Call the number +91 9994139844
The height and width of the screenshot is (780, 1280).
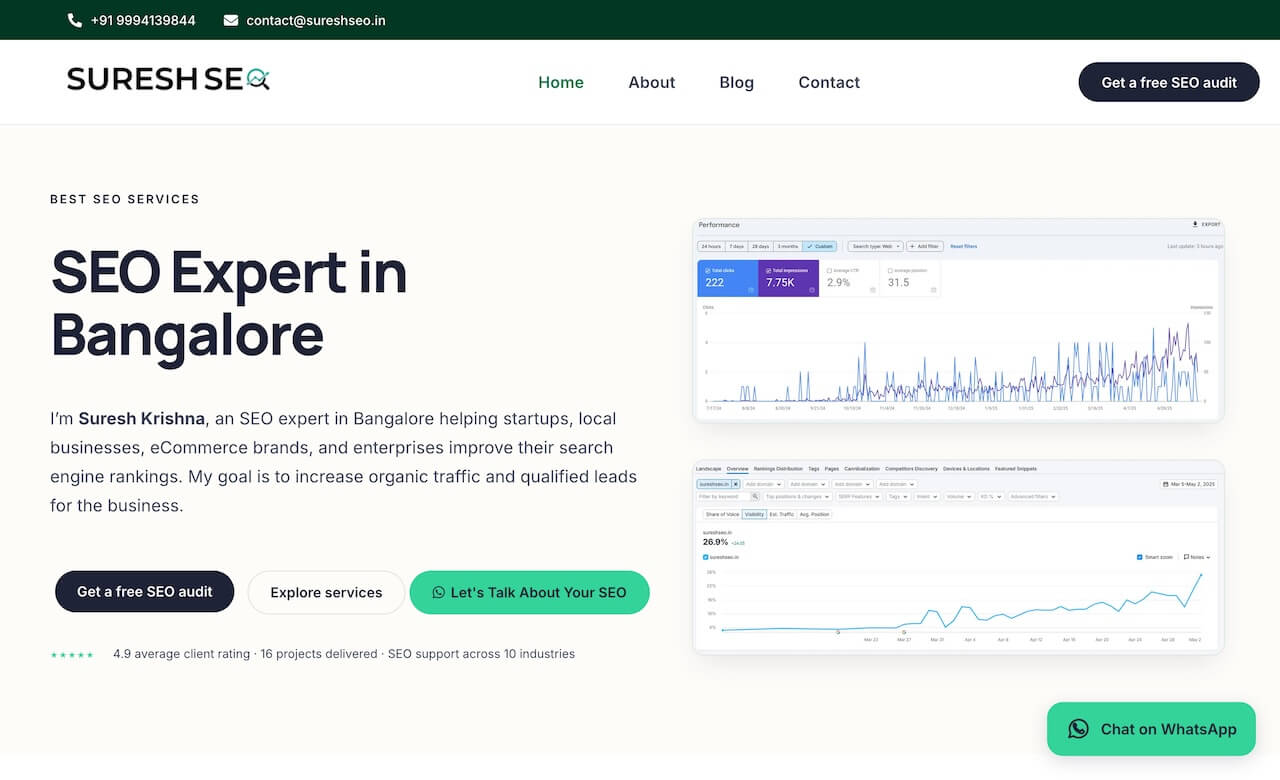(x=143, y=20)
